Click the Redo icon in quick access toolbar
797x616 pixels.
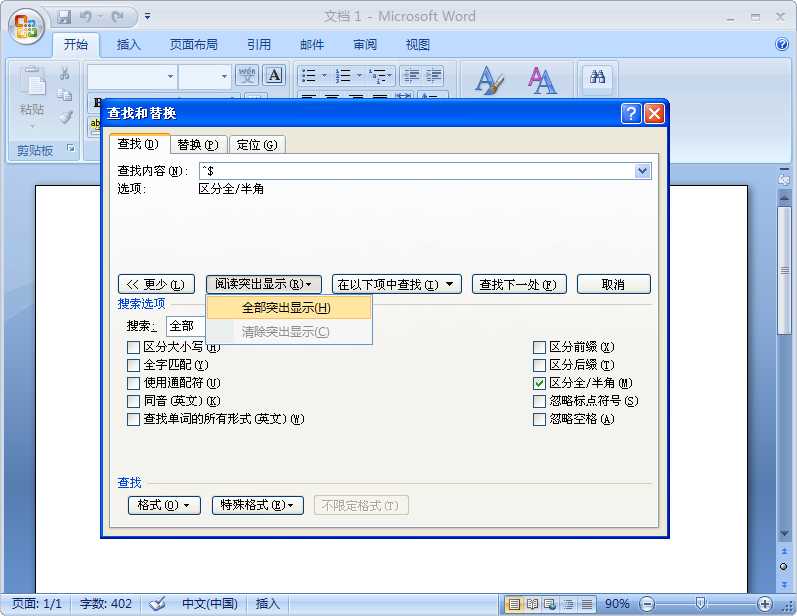tap(117, 17)
